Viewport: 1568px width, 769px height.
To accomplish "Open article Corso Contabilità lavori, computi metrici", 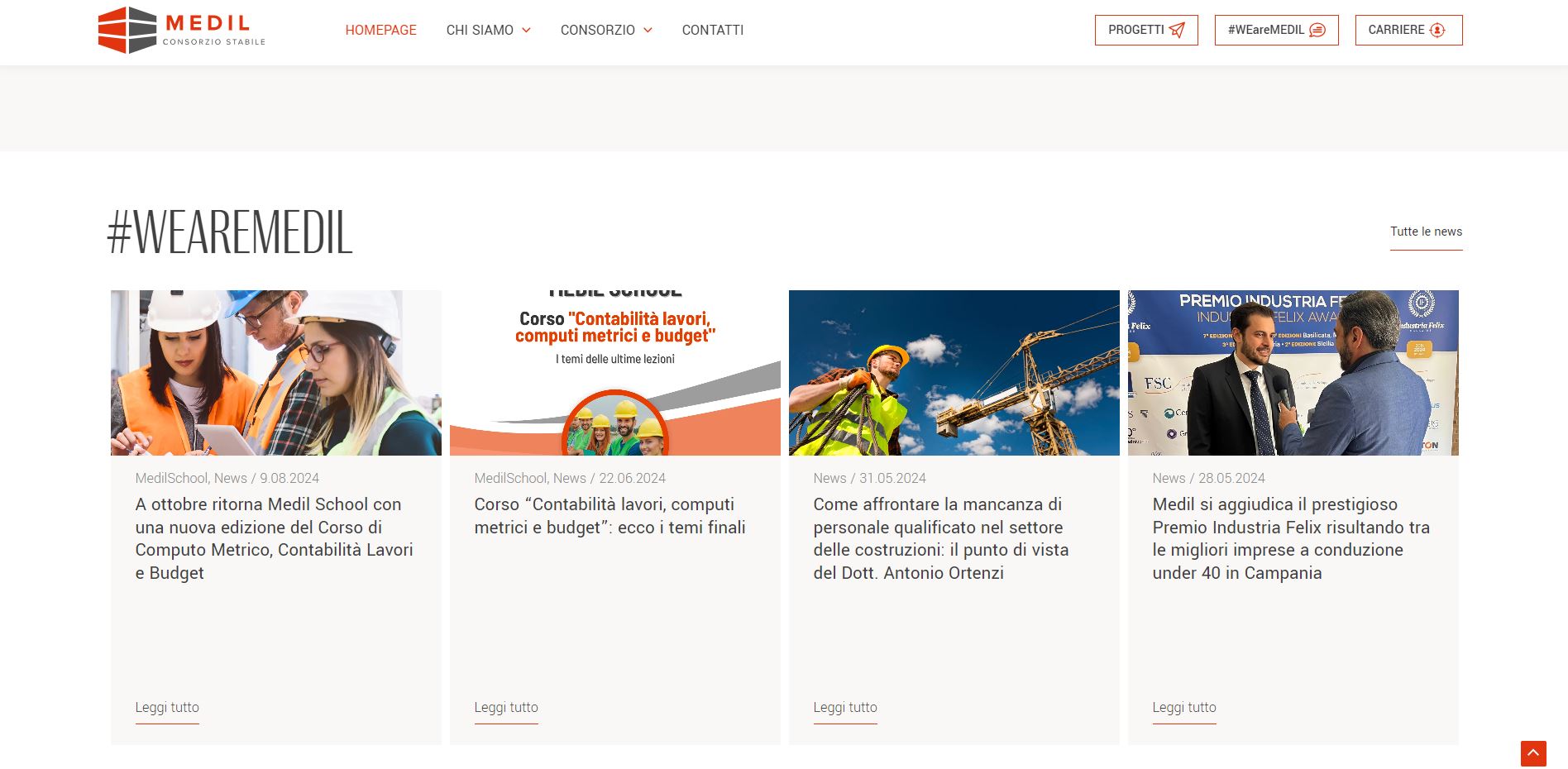I will click(x=610, y=516).
